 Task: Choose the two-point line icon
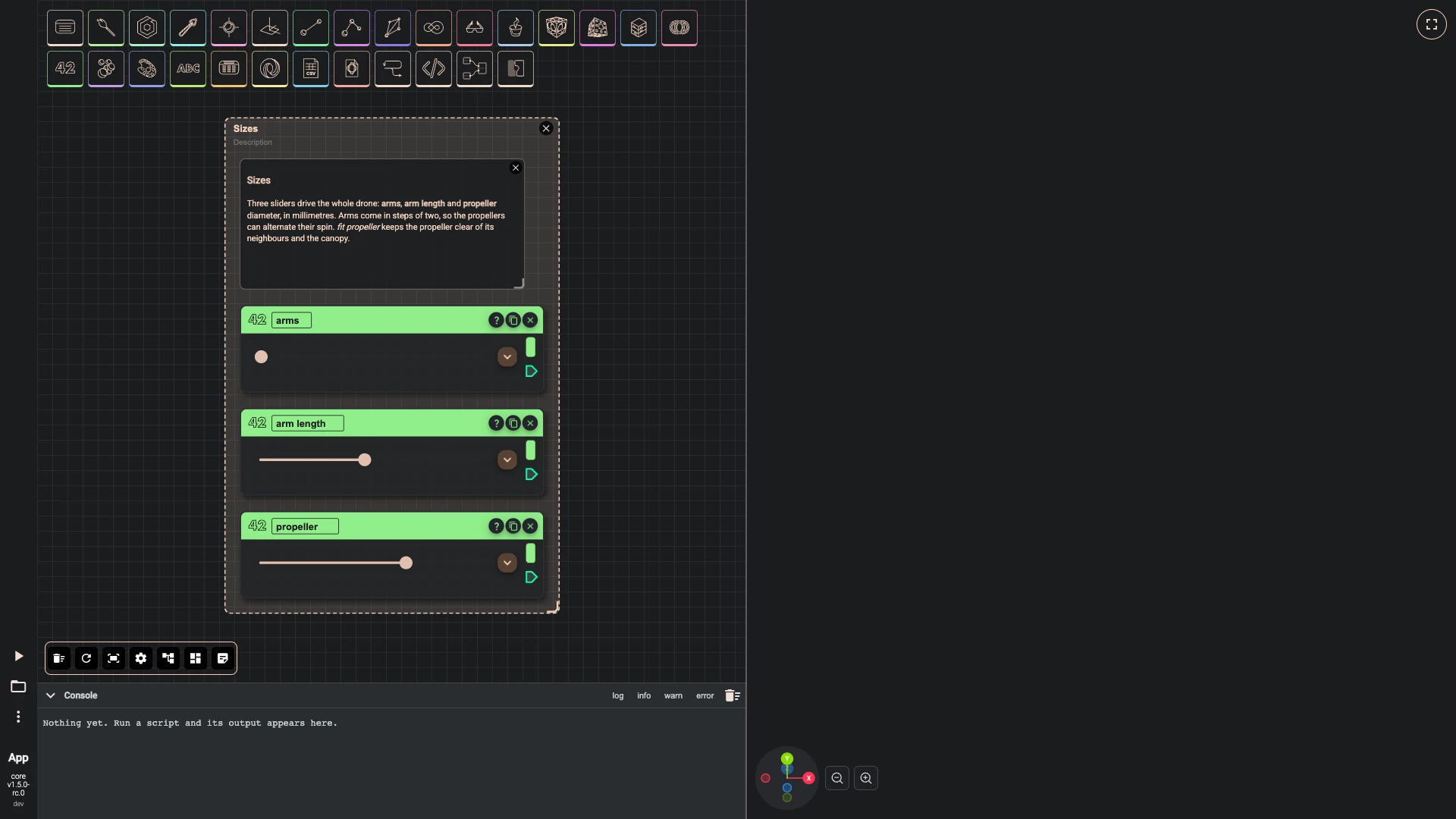pyautogui.click(x=311, y=28)
